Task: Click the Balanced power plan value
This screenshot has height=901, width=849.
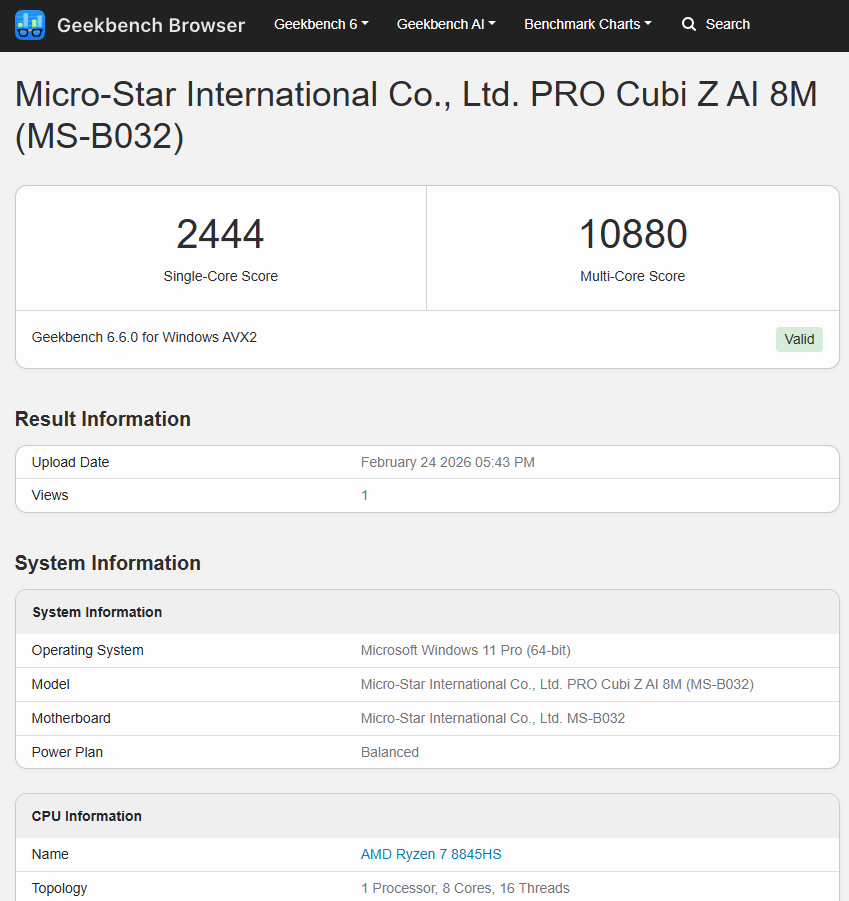Action: (x=390, y=752)
